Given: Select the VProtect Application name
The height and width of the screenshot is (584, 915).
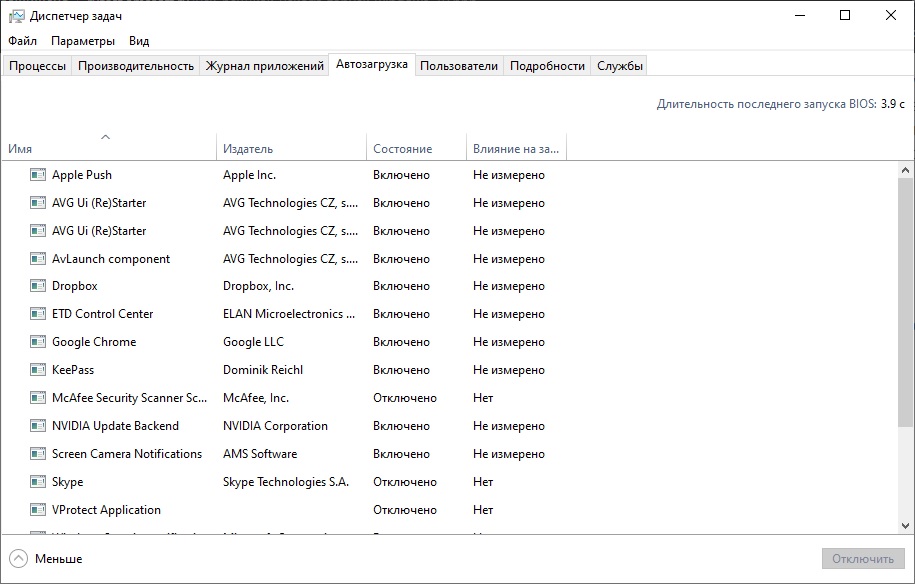Looking at the screenshot, I should coord(106,510).
